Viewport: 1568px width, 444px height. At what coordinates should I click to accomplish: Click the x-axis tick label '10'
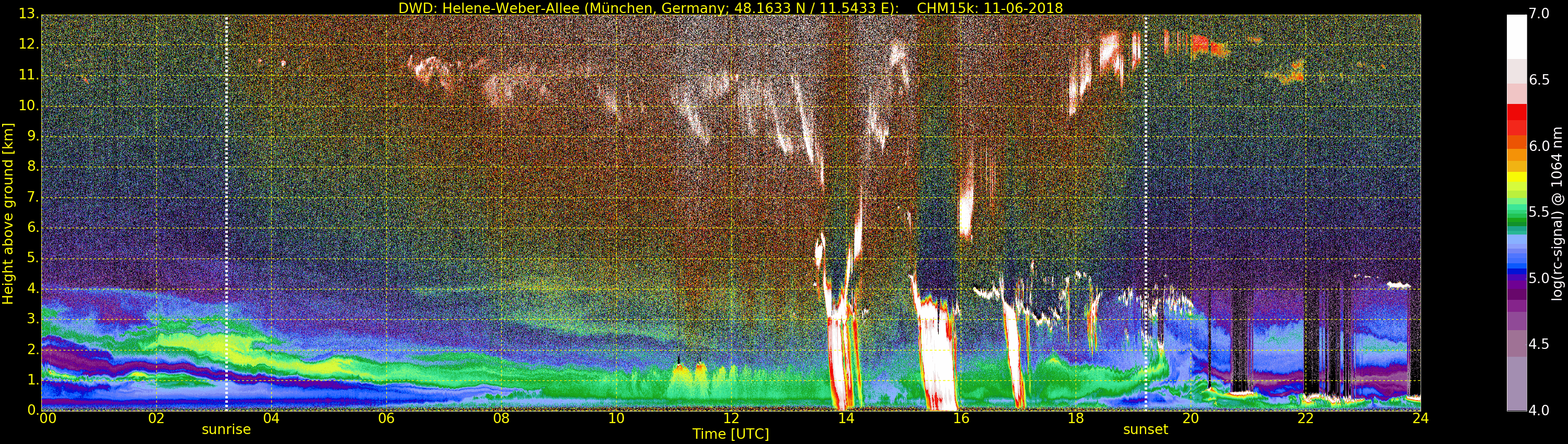[616, 418]
